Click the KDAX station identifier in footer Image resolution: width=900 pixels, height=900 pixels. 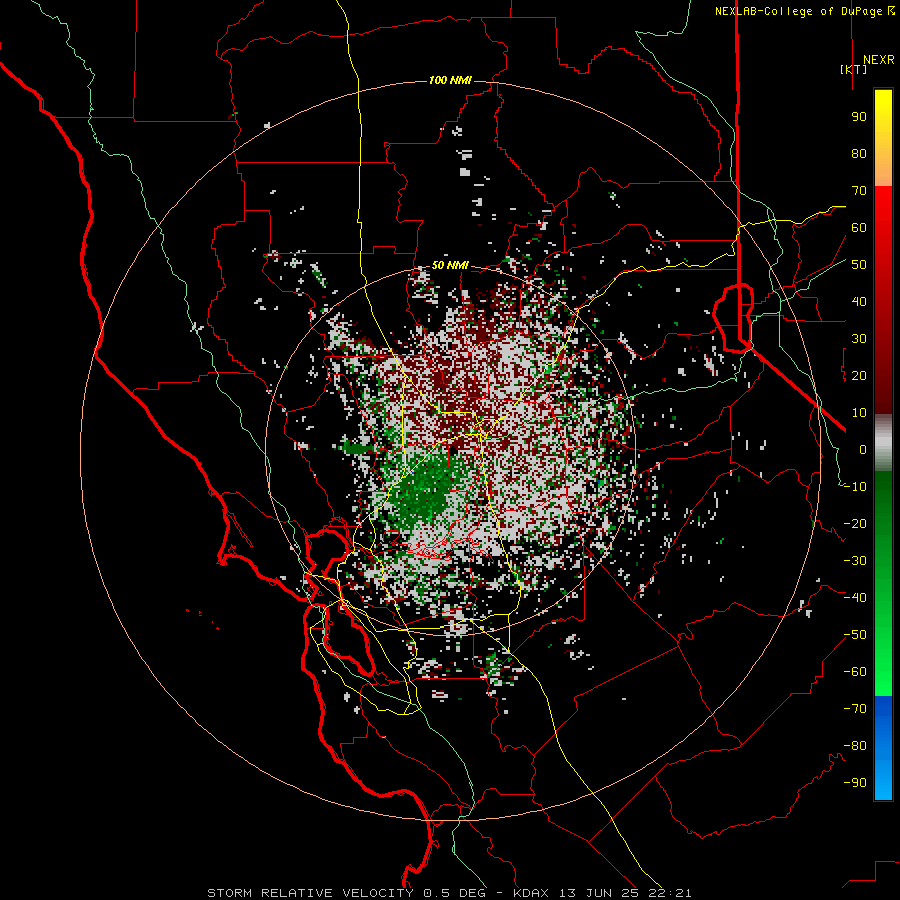coord(531,893)
